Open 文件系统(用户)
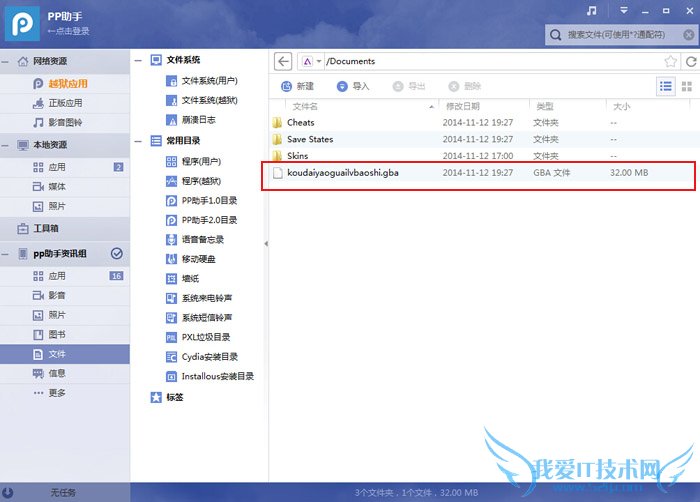 202,81
